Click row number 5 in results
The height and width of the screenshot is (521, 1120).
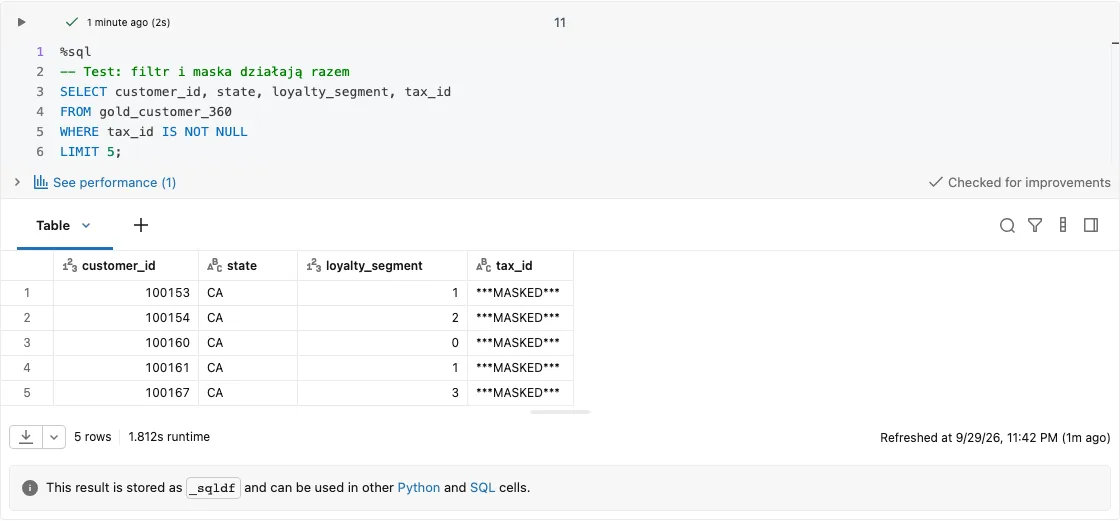(27, 393)
